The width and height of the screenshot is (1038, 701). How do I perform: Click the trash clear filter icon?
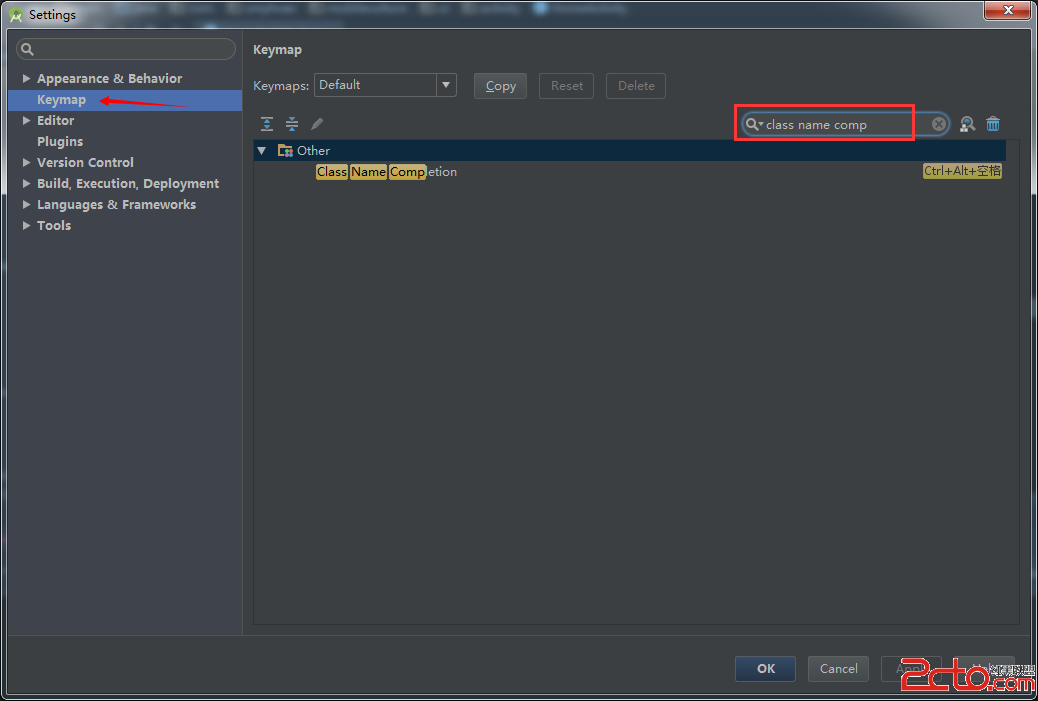(x=993, y=124)
